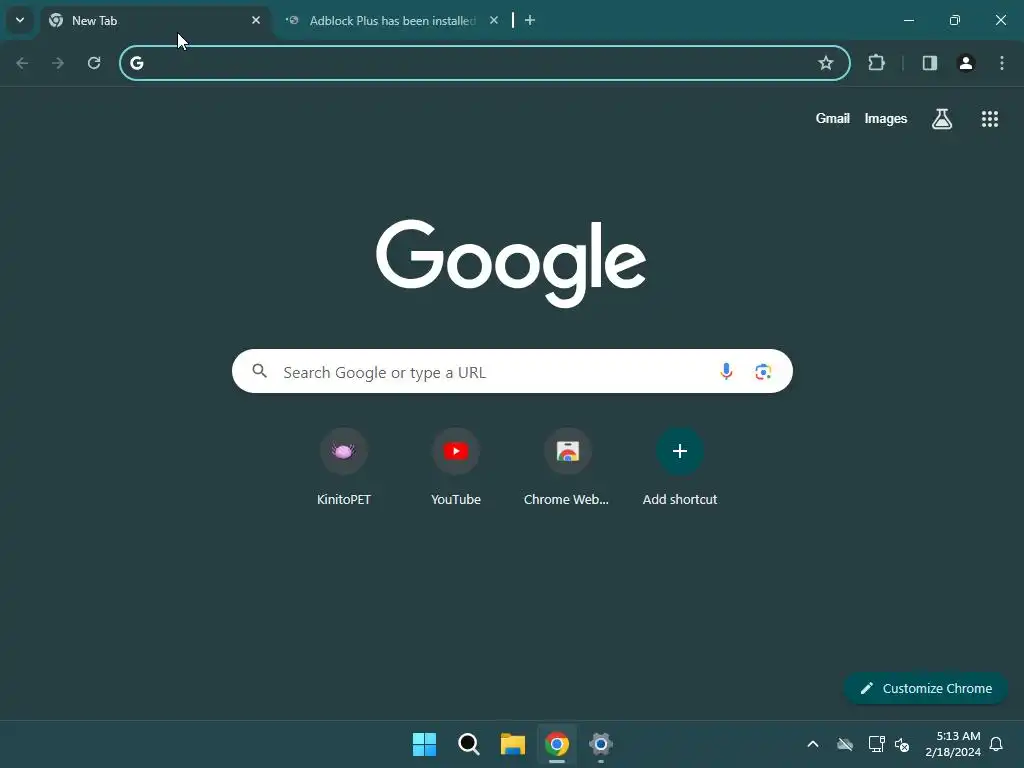This screenshot has height=768, width=1024.
Task: Open a new tab with plus button
Action: click(x=530, y=20)
